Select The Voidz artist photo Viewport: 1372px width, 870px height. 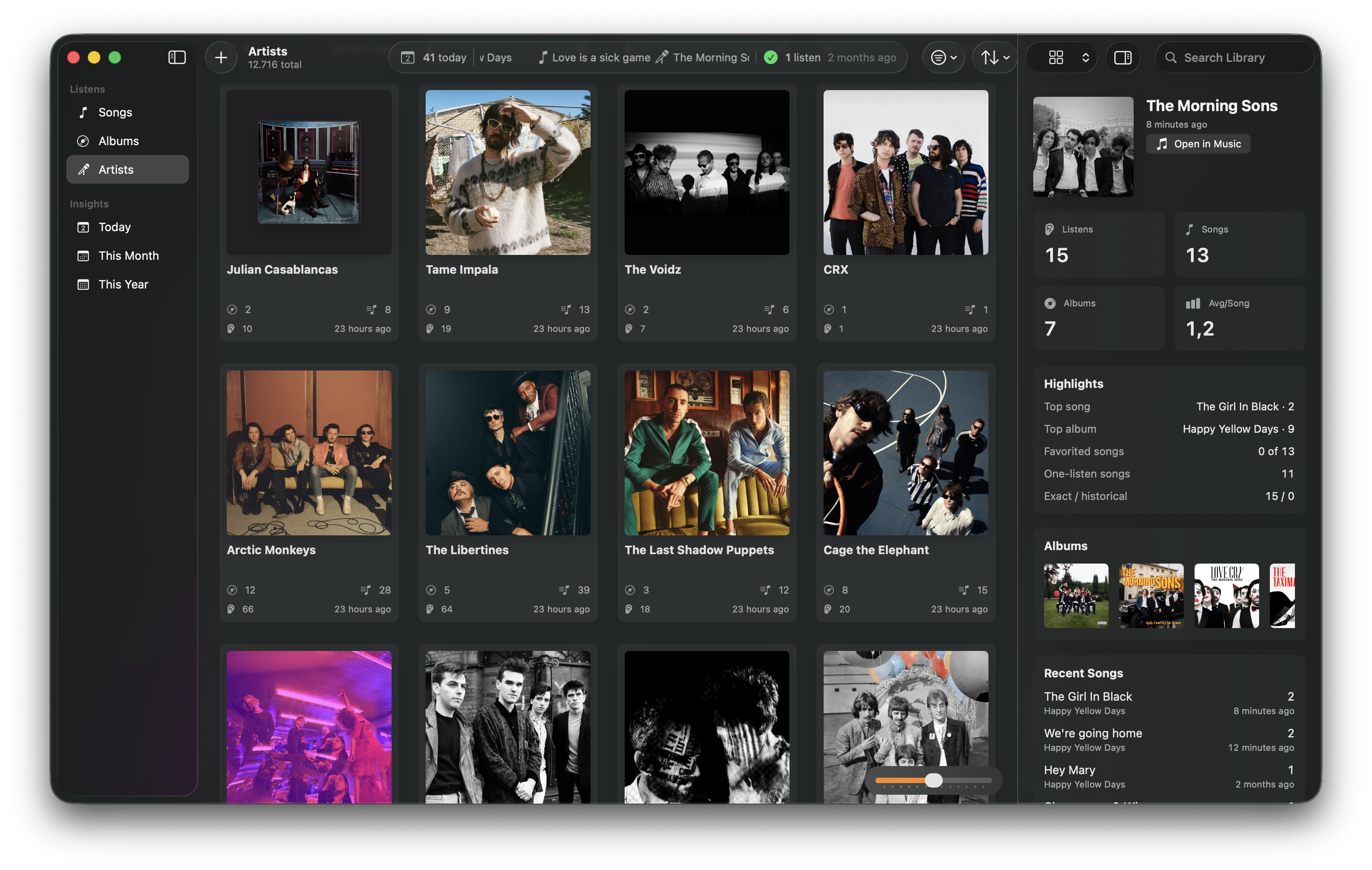[707, 172]
